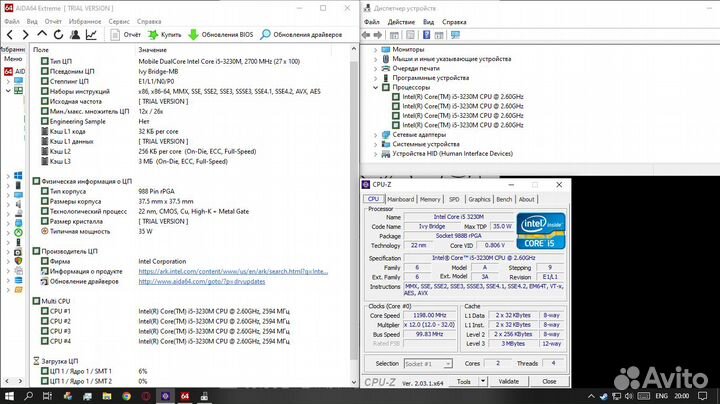Open Обновления драйверов toolbar item

(x=301, y=34)
